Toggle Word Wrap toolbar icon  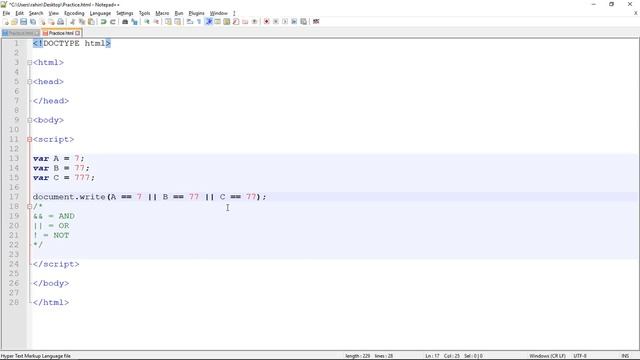pyautogui.click(x=190, y=22)
